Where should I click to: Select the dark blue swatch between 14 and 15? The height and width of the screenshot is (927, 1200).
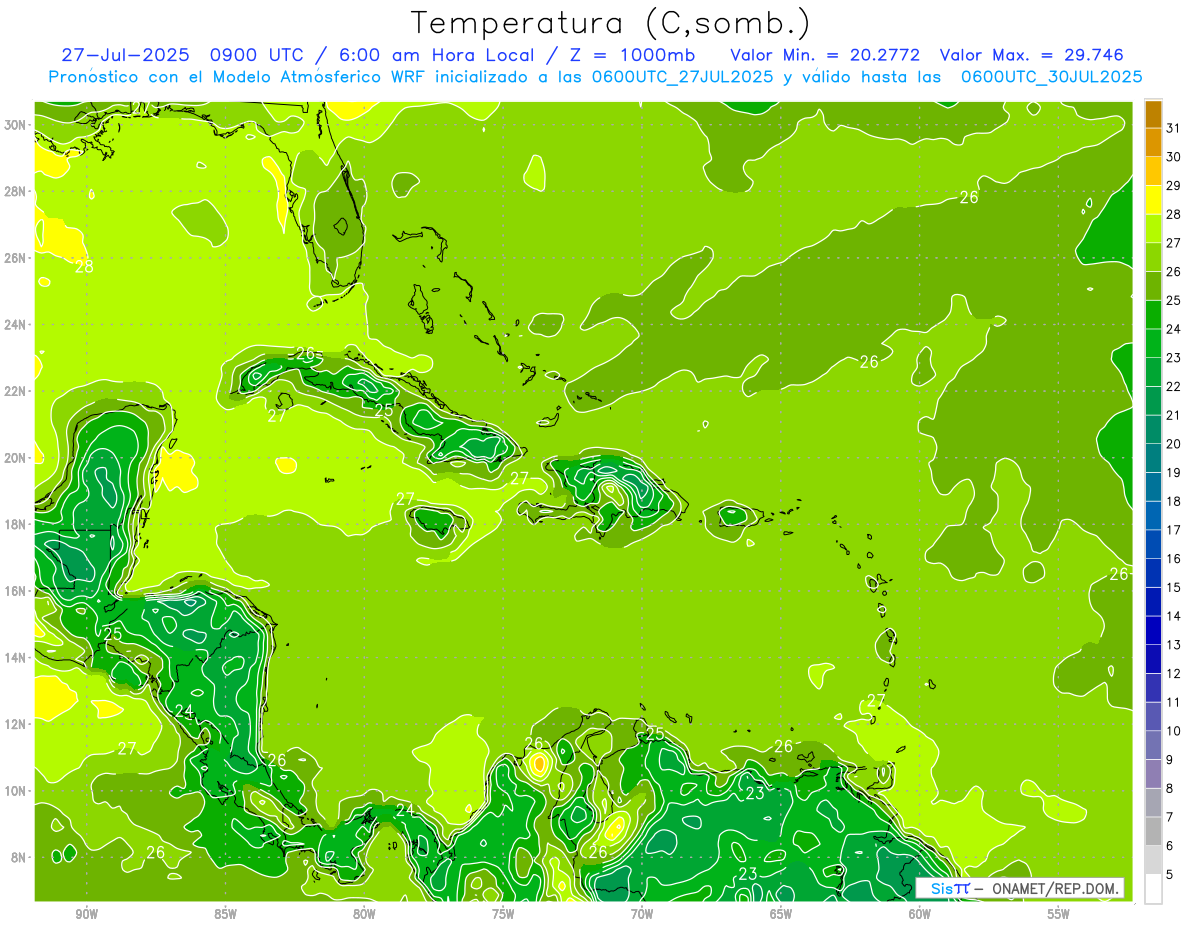1153,601
